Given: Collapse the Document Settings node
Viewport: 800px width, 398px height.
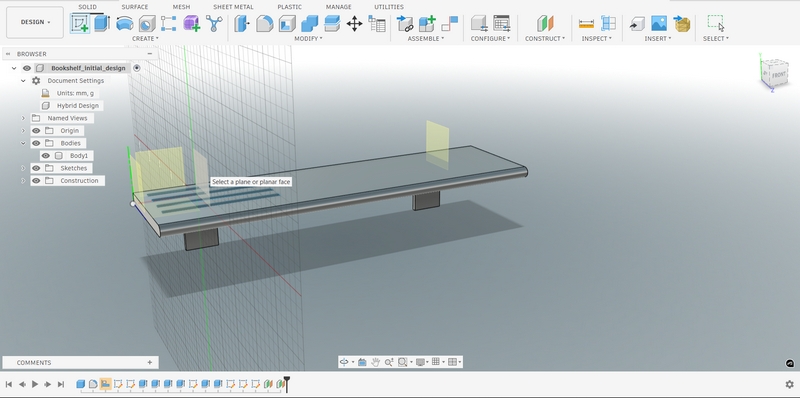Looking at the screenshot, I should pos(23,81).
